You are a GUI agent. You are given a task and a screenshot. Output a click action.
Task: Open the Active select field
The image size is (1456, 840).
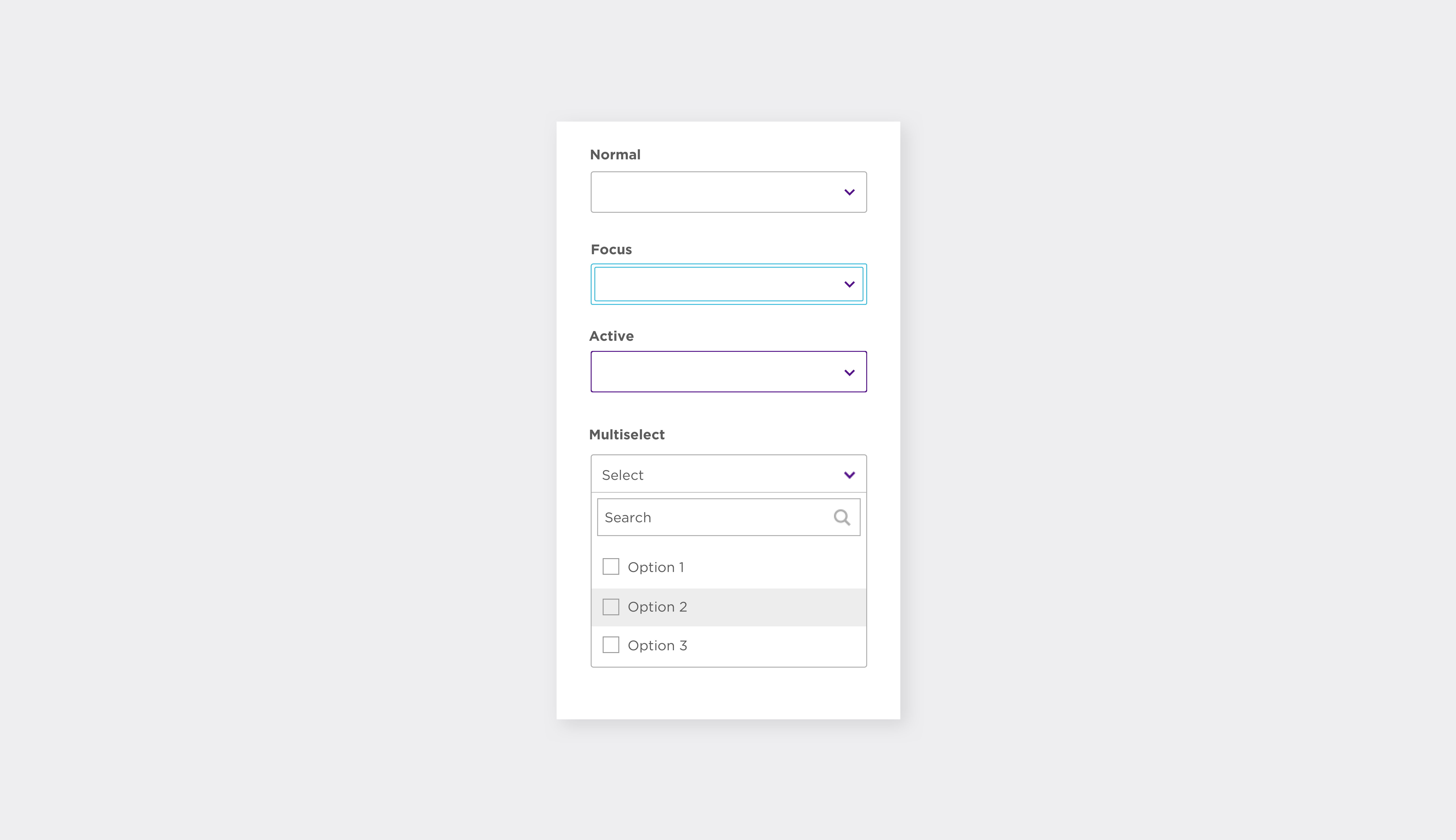pos(728,372)
